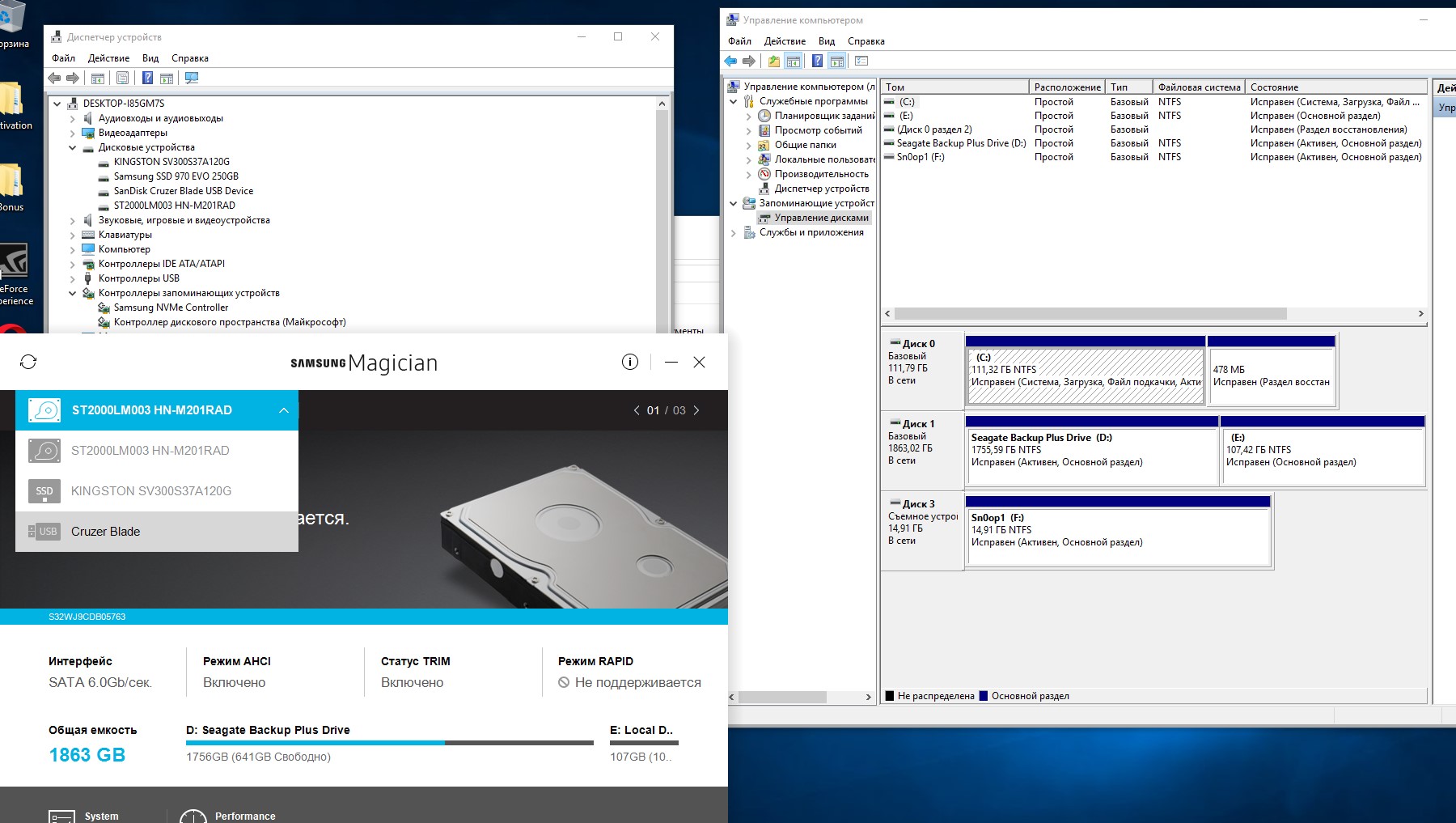Image resolution: width=1456 pixels, height=823 pixels.
Task: Select KINGSTON SV300S37A120G in Magician drive list
Action: [157, 491]
